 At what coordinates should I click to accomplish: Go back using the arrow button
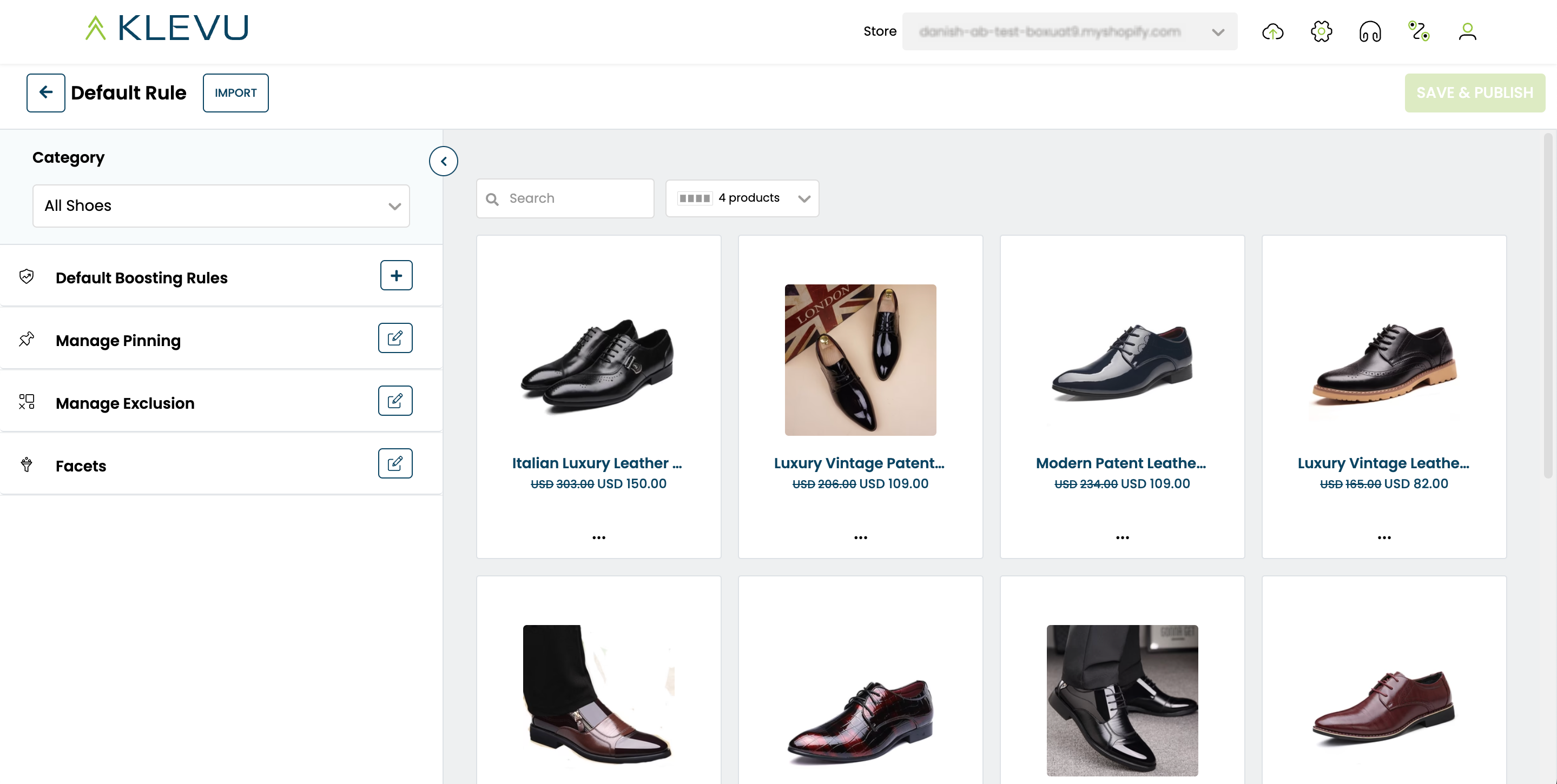coord(46,93)
